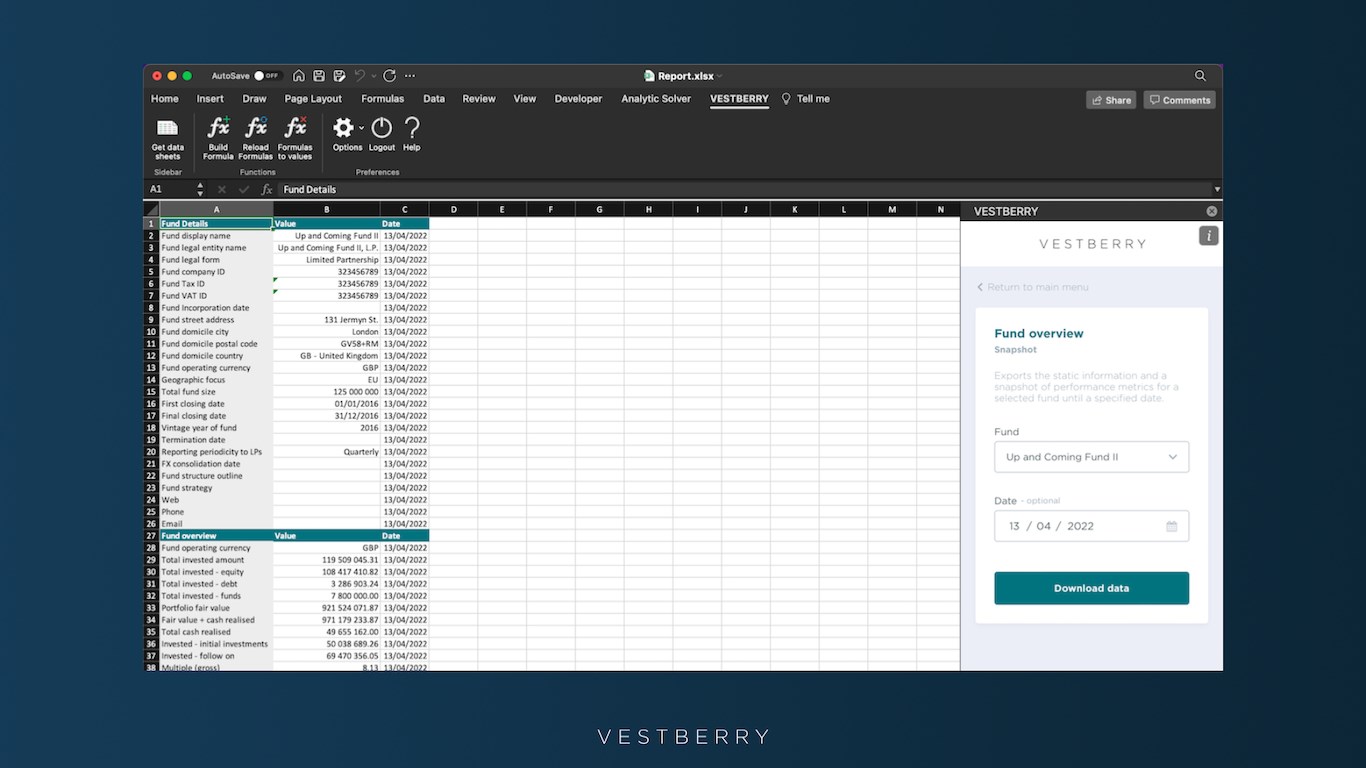
Task: Click the fx insert function icon
Action: (267, 189)
